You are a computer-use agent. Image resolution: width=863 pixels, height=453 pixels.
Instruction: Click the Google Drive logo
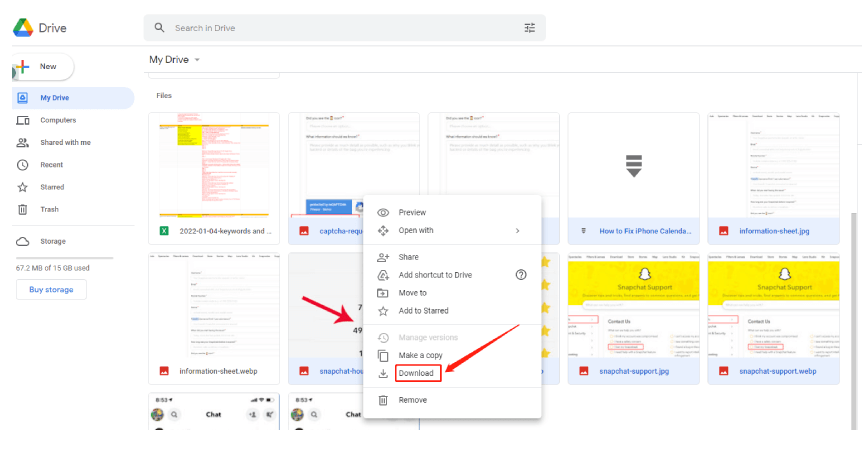(24, 27)
